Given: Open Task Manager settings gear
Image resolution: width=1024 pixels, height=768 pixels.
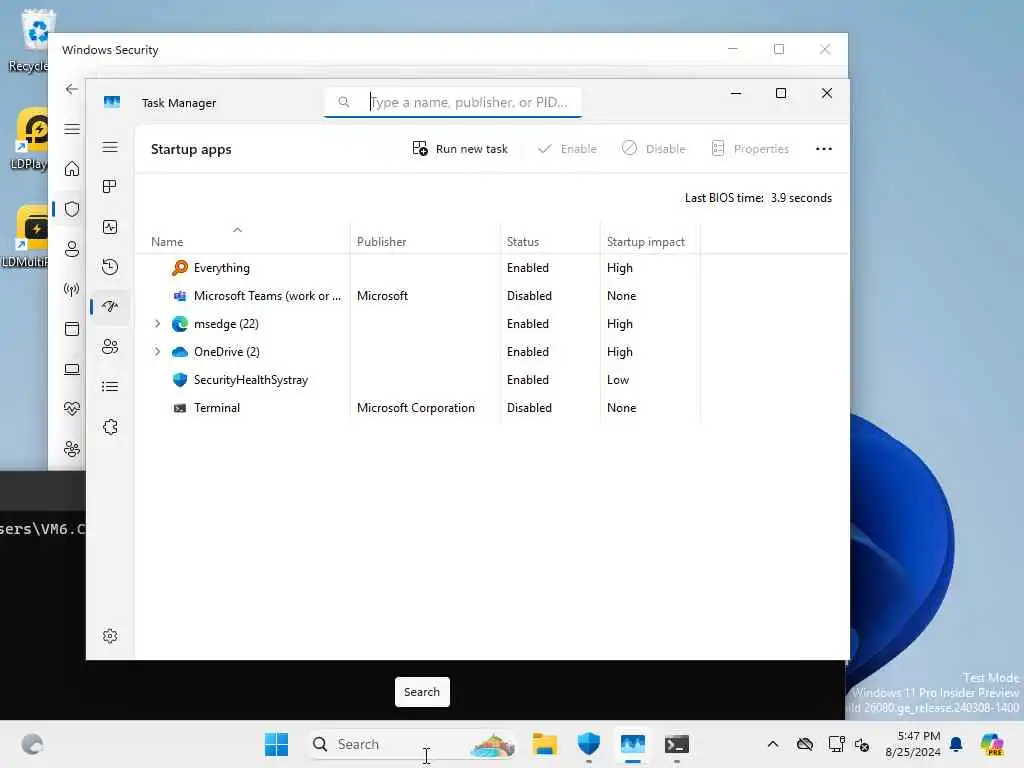Looking at the screenshot, I should pos(110,636).
